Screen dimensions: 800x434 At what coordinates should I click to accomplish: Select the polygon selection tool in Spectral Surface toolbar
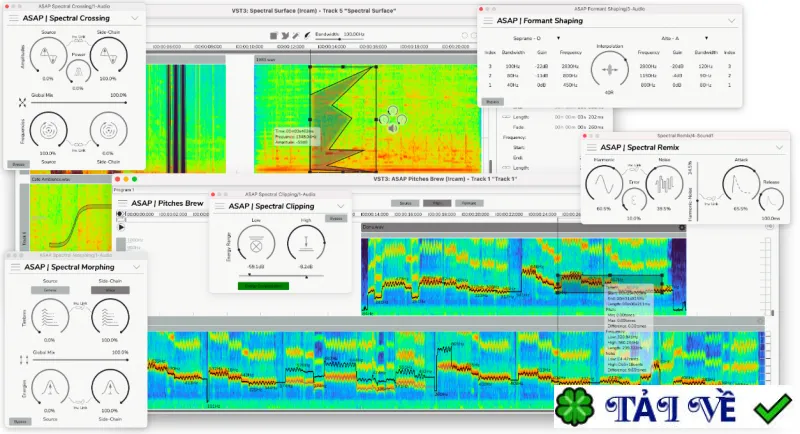point(285,35)
